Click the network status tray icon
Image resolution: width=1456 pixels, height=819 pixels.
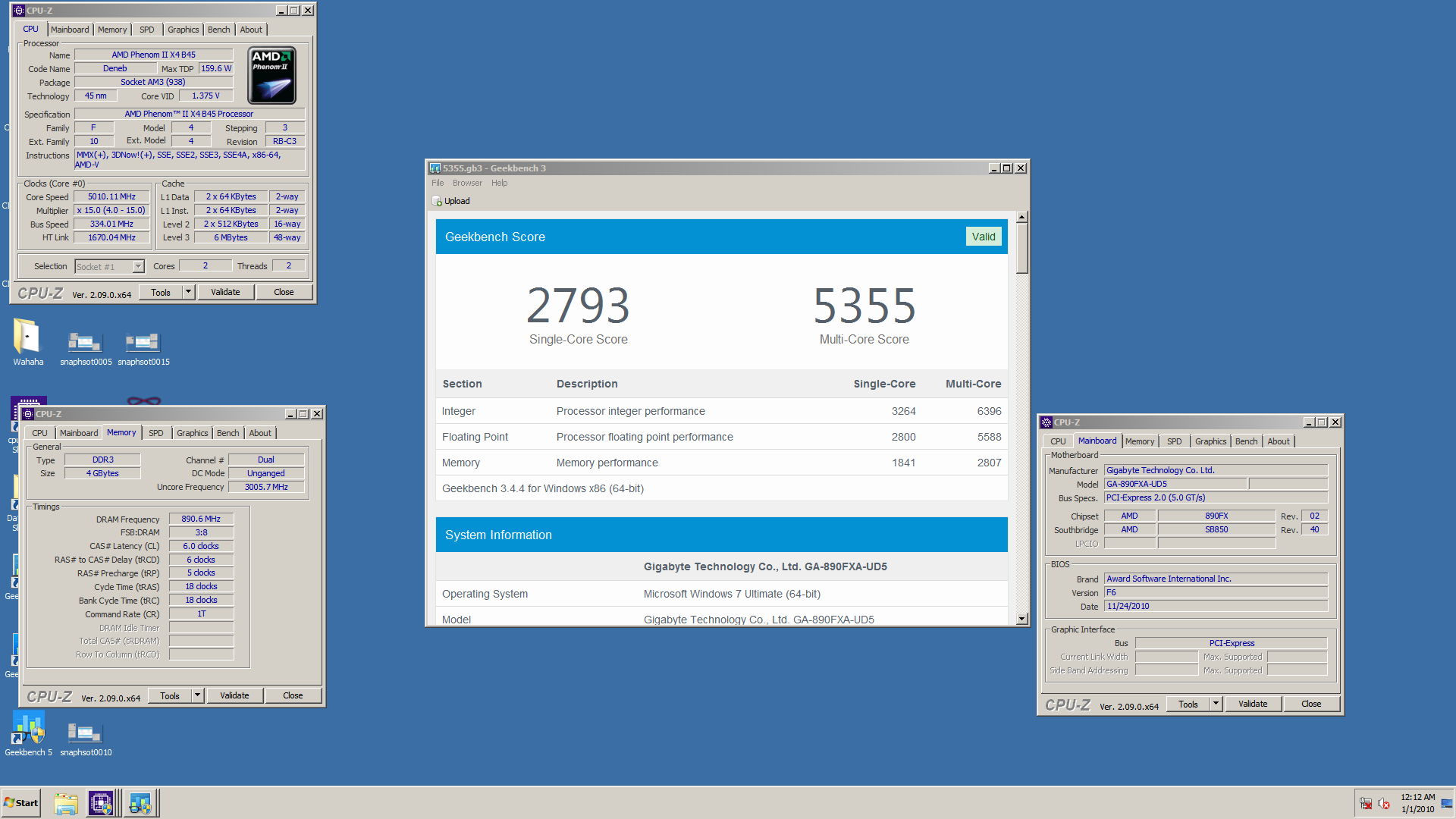coord(1365,803)
